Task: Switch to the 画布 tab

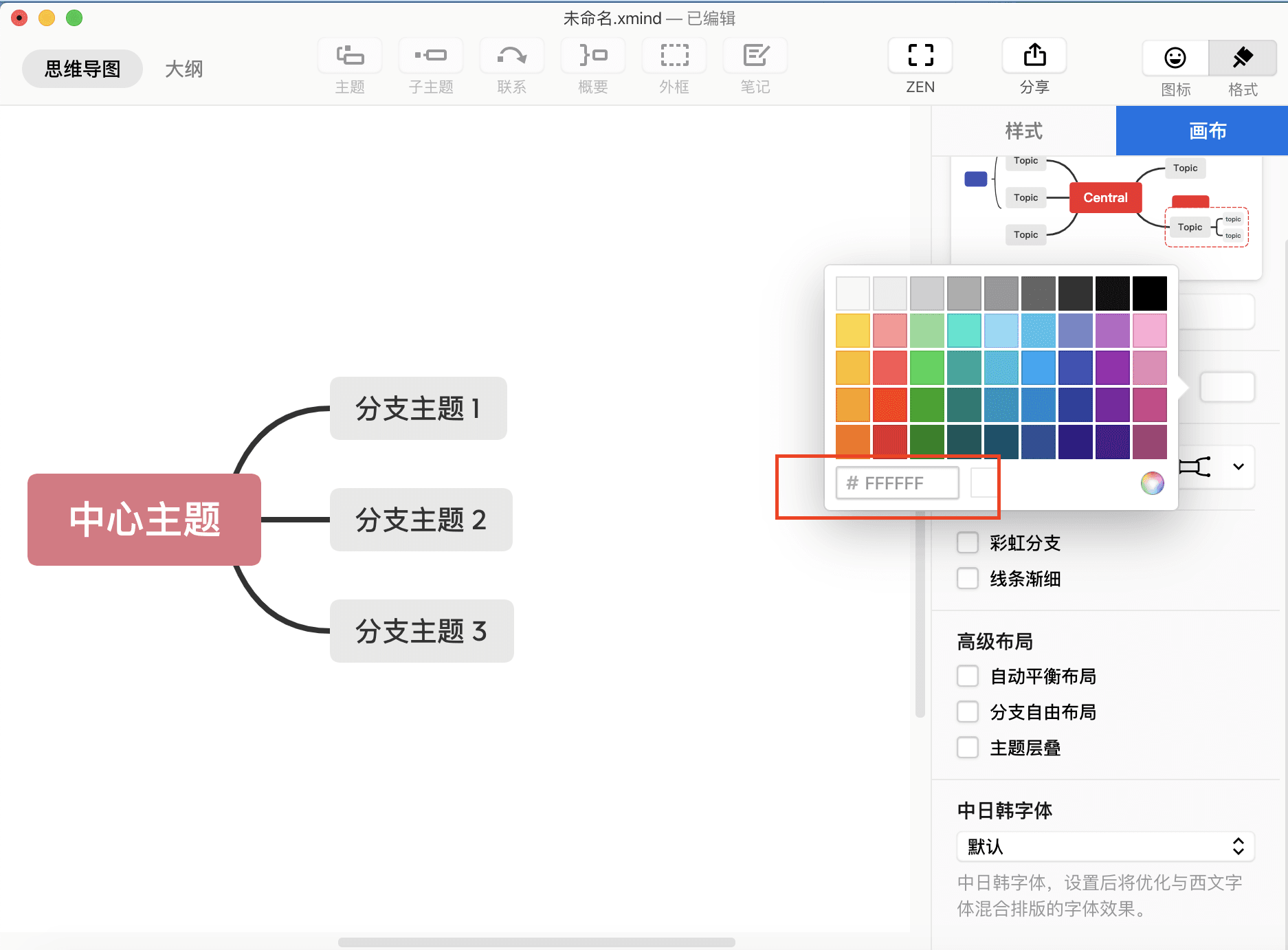Action: coord(1202,131)
